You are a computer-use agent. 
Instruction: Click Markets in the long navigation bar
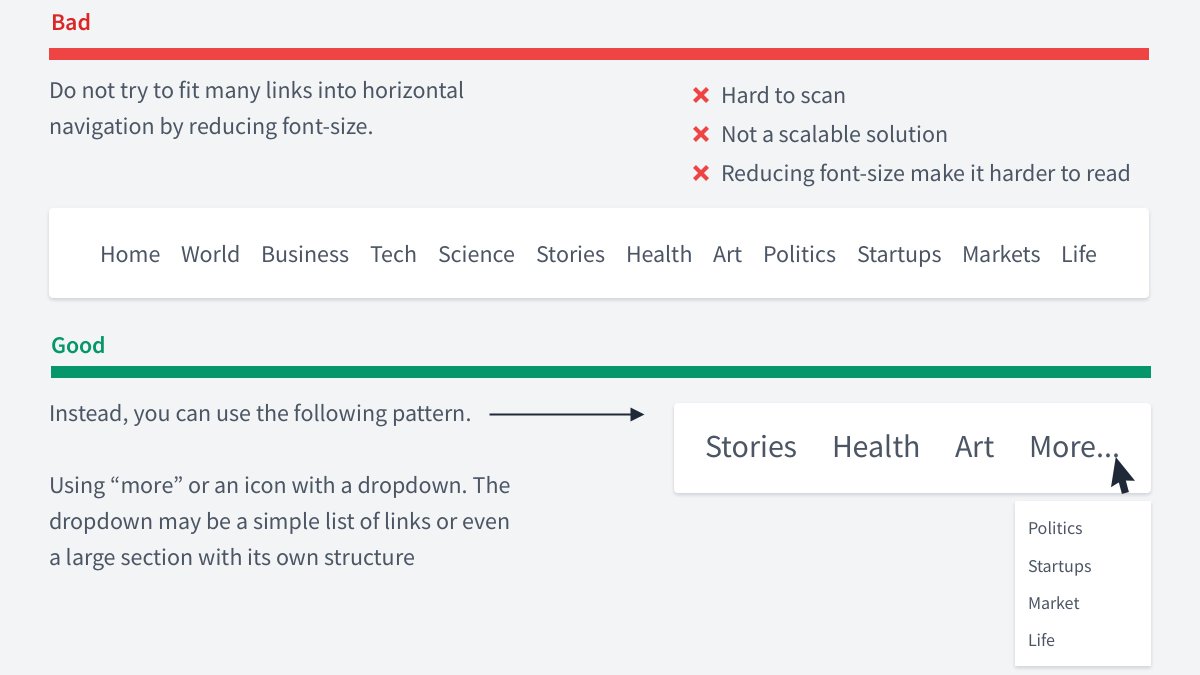[x=1001, y=254]
